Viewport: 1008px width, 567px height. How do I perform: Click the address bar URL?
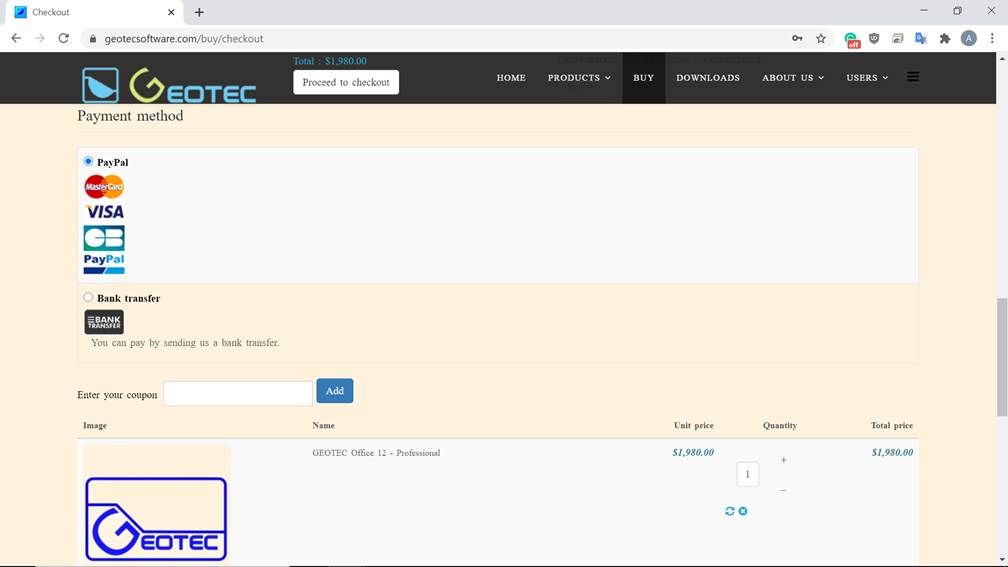(184, 39)
